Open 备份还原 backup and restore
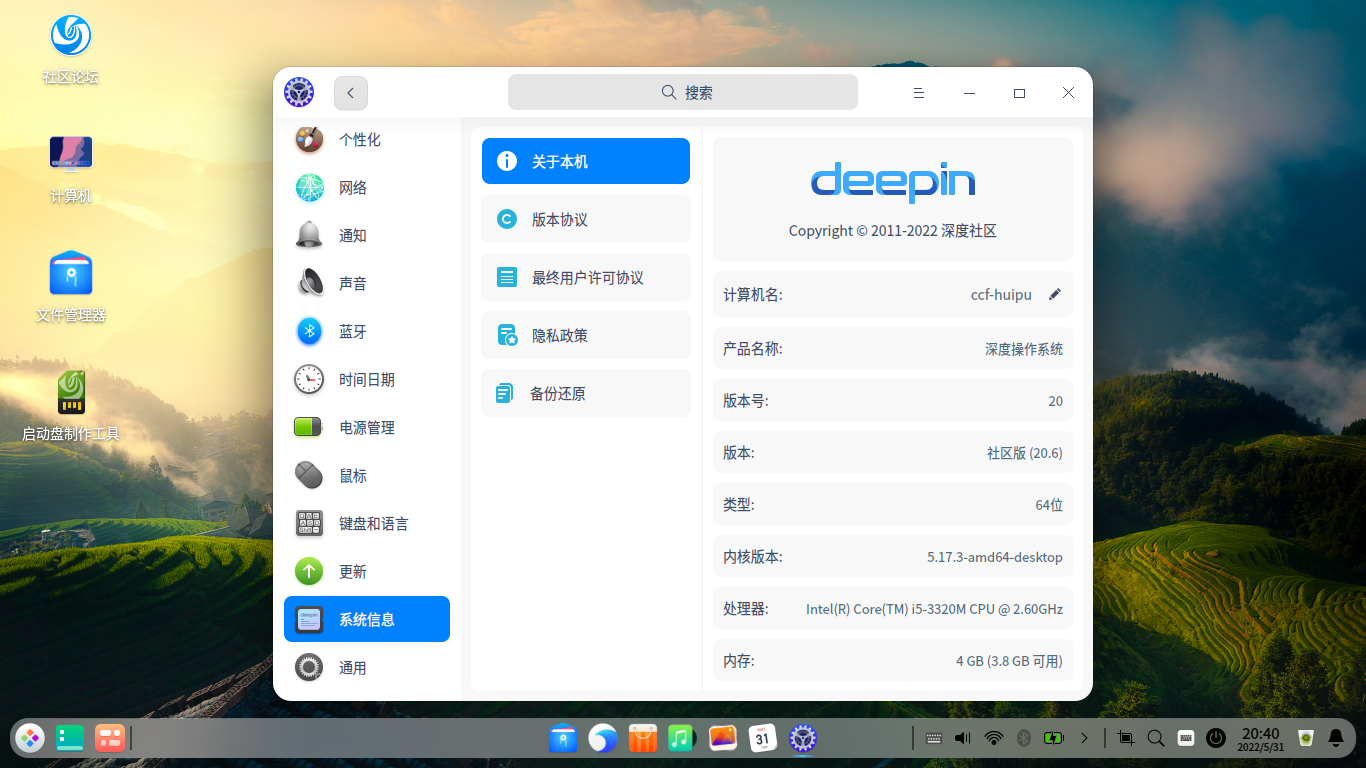Image resolution: width=1366 pixels, height=768 pixels. (586, 393)
